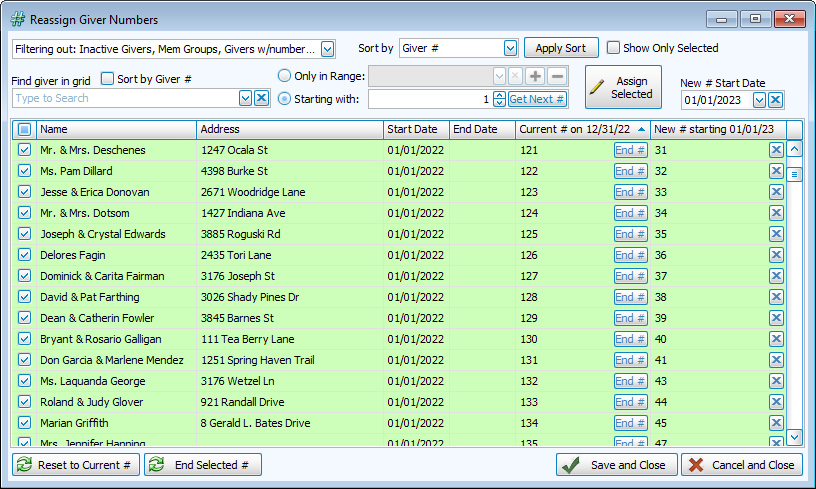Image resolution: width=816 pixels, height=489 pixels.
Task: Click the pencil Assign Selected button
Action: [x=620, y=88]
